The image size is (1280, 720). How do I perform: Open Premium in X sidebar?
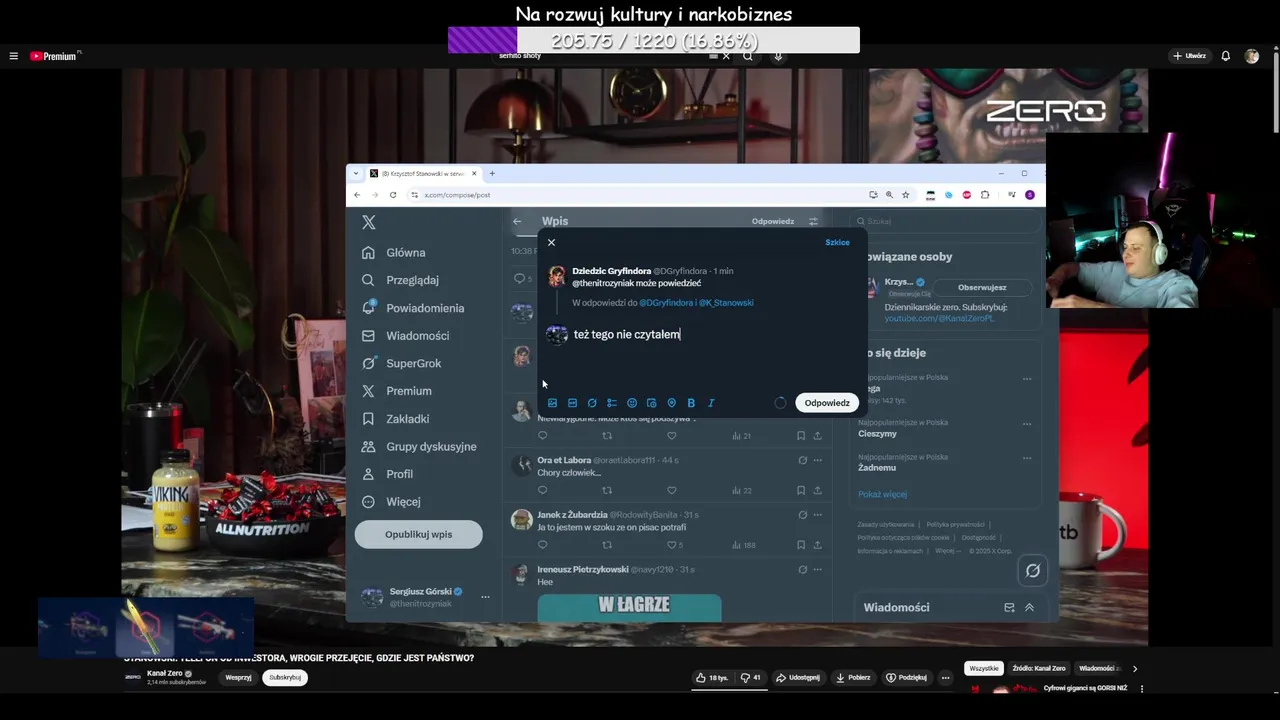click(396, 391)
